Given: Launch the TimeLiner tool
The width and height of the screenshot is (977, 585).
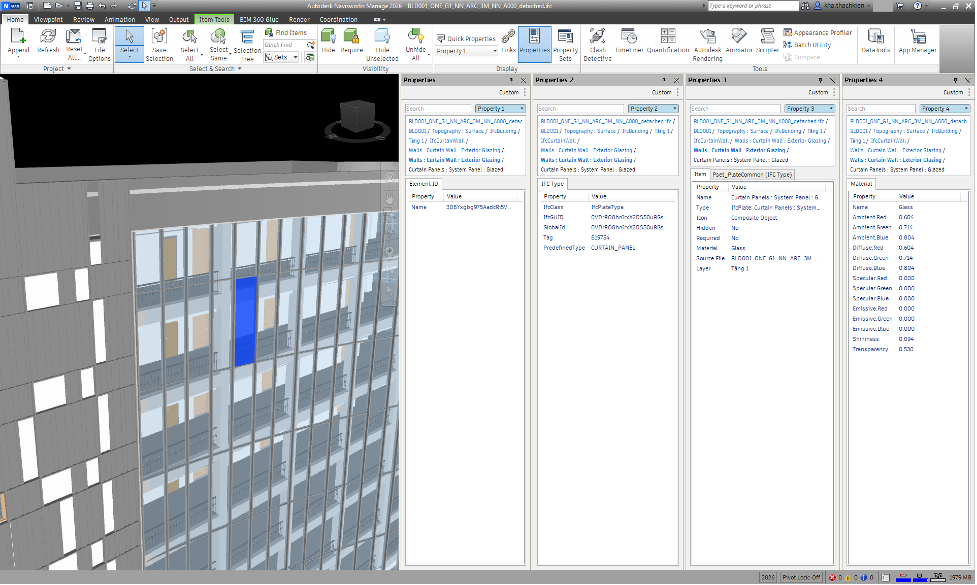Looking at the screenshot, I should point(629,41).
